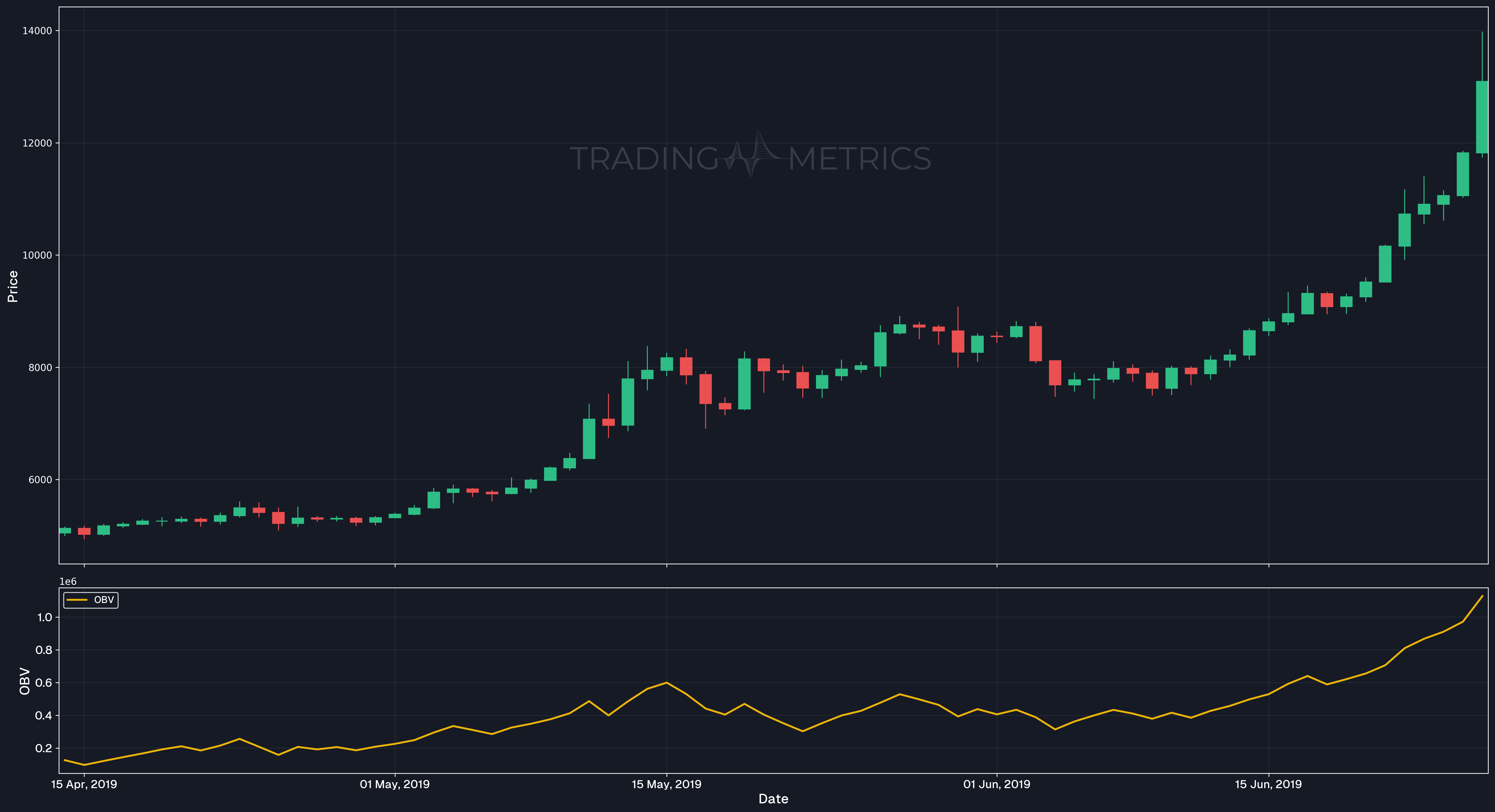
Task: Click the 15 Jun, 2019 date label
Action: (1268, 784)
